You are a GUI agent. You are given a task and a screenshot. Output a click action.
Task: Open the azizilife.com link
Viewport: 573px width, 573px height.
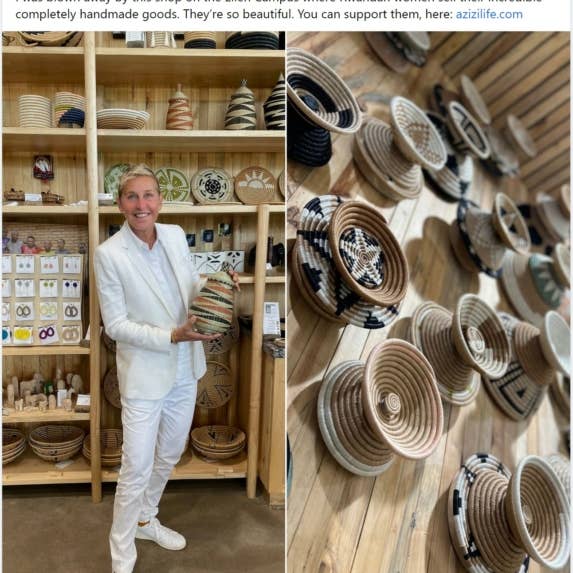pyautogui.click(x=489, y=14)
